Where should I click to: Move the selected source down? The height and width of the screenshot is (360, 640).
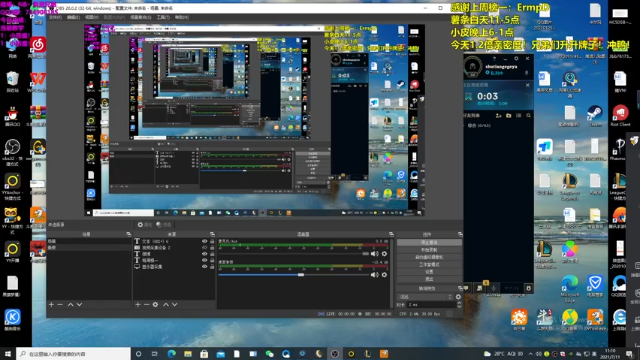click(175, 304)
